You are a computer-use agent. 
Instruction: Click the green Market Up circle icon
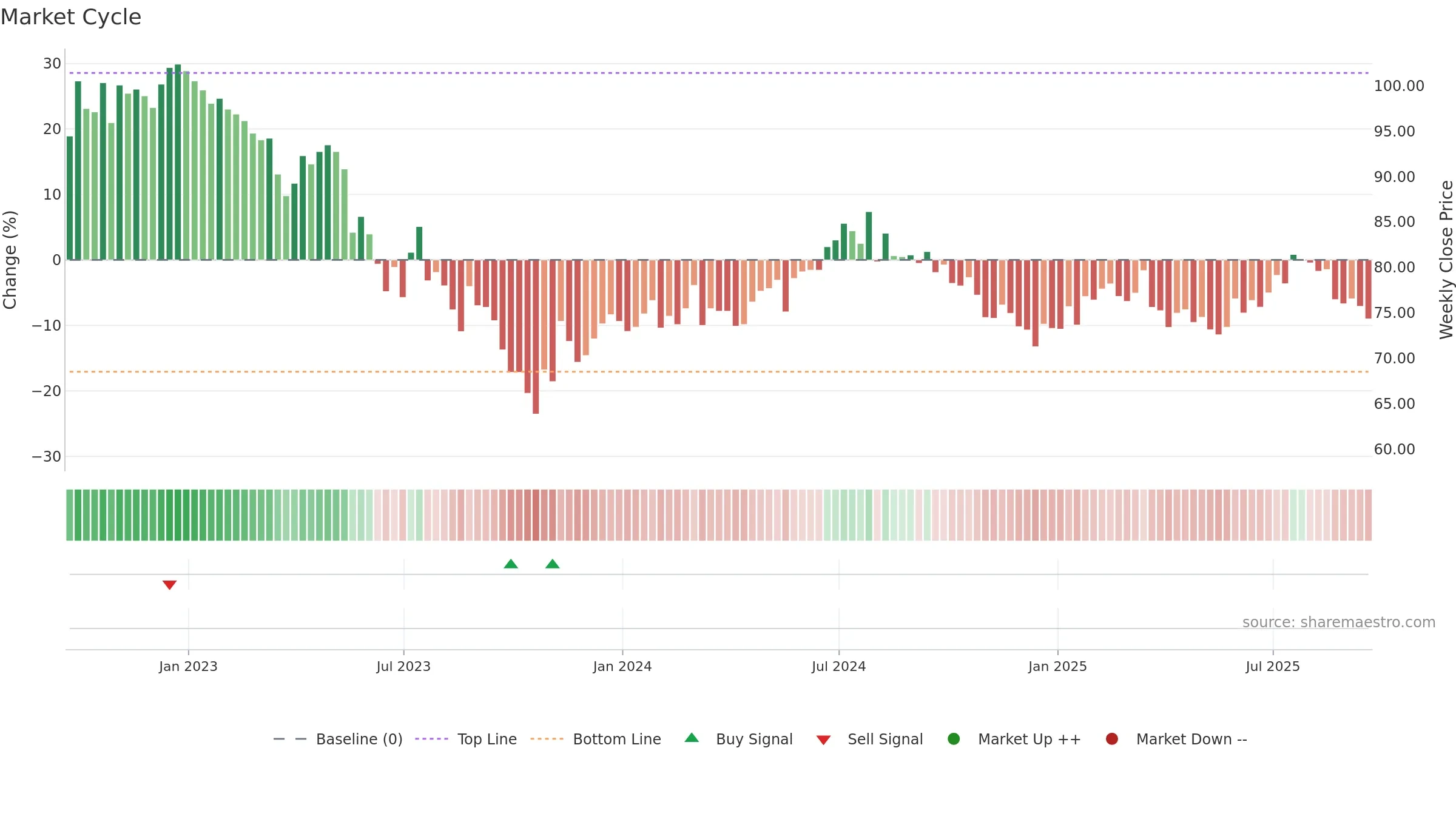pyautogui.click(x=954, y=739)
